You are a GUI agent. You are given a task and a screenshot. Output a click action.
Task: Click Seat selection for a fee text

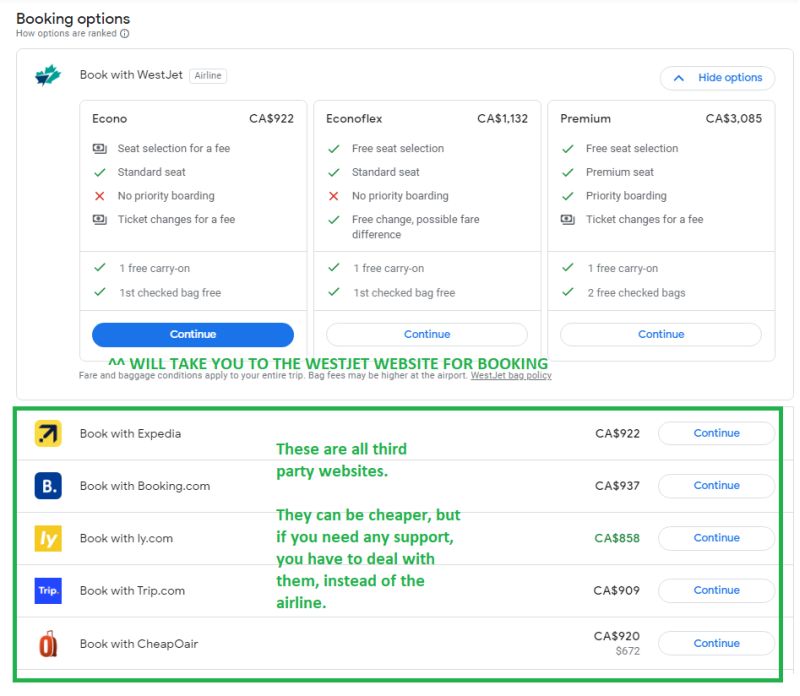tap(174, 148)
